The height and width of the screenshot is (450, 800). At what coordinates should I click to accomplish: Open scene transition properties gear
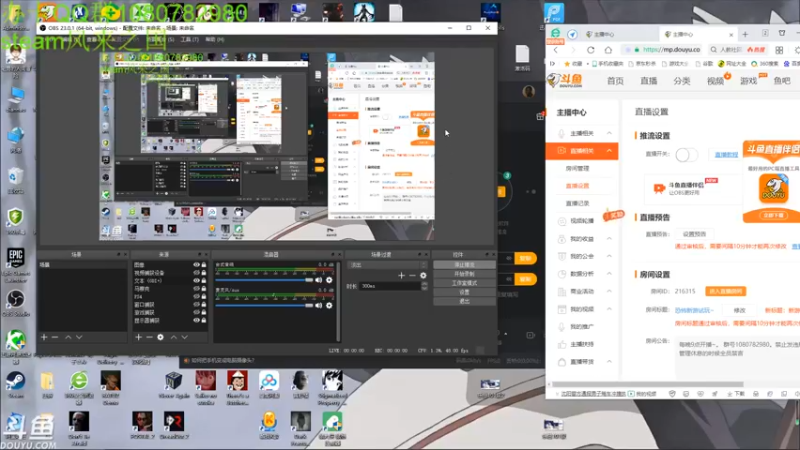point(423,276)
